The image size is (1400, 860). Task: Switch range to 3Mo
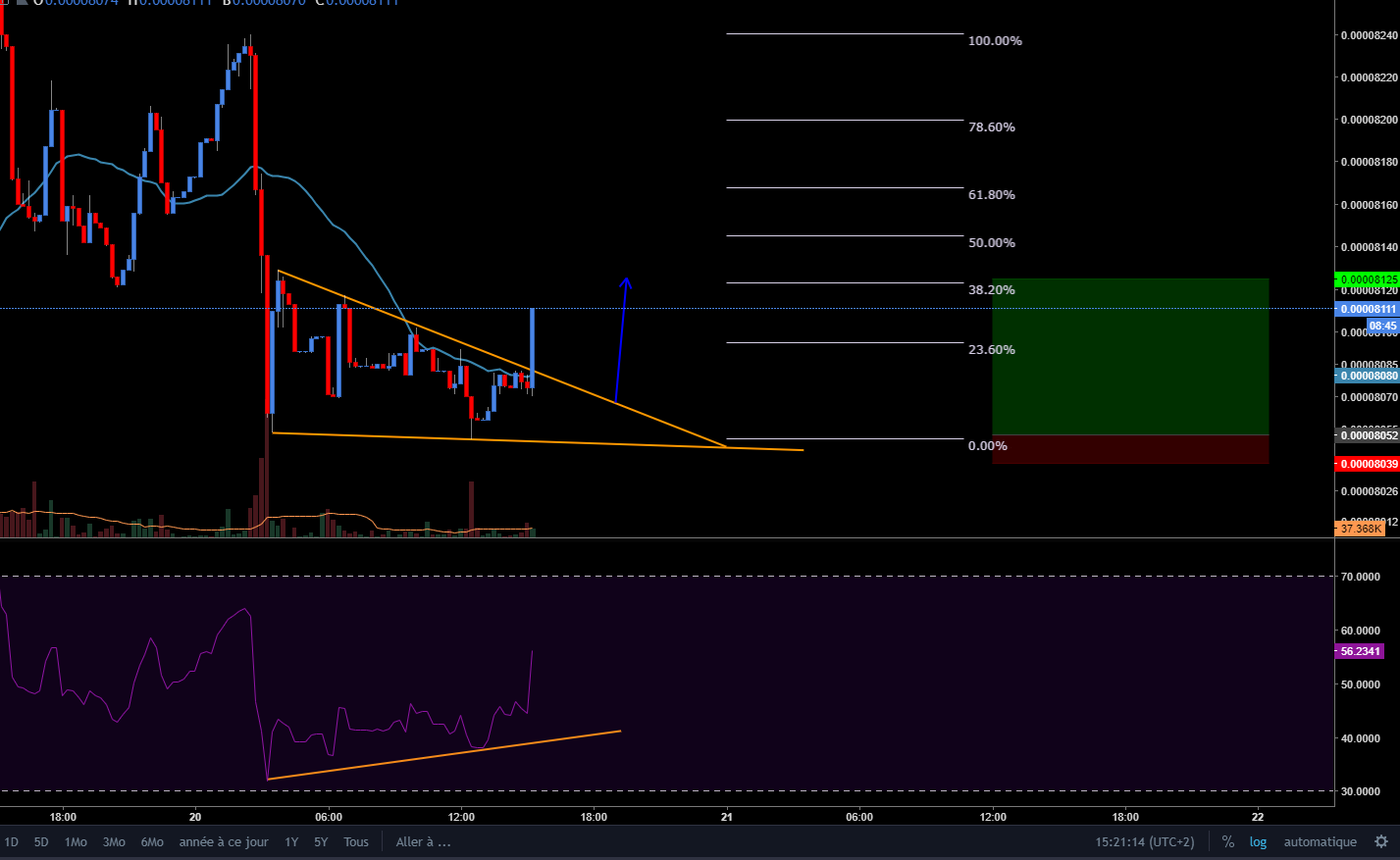tap(114, 841)
